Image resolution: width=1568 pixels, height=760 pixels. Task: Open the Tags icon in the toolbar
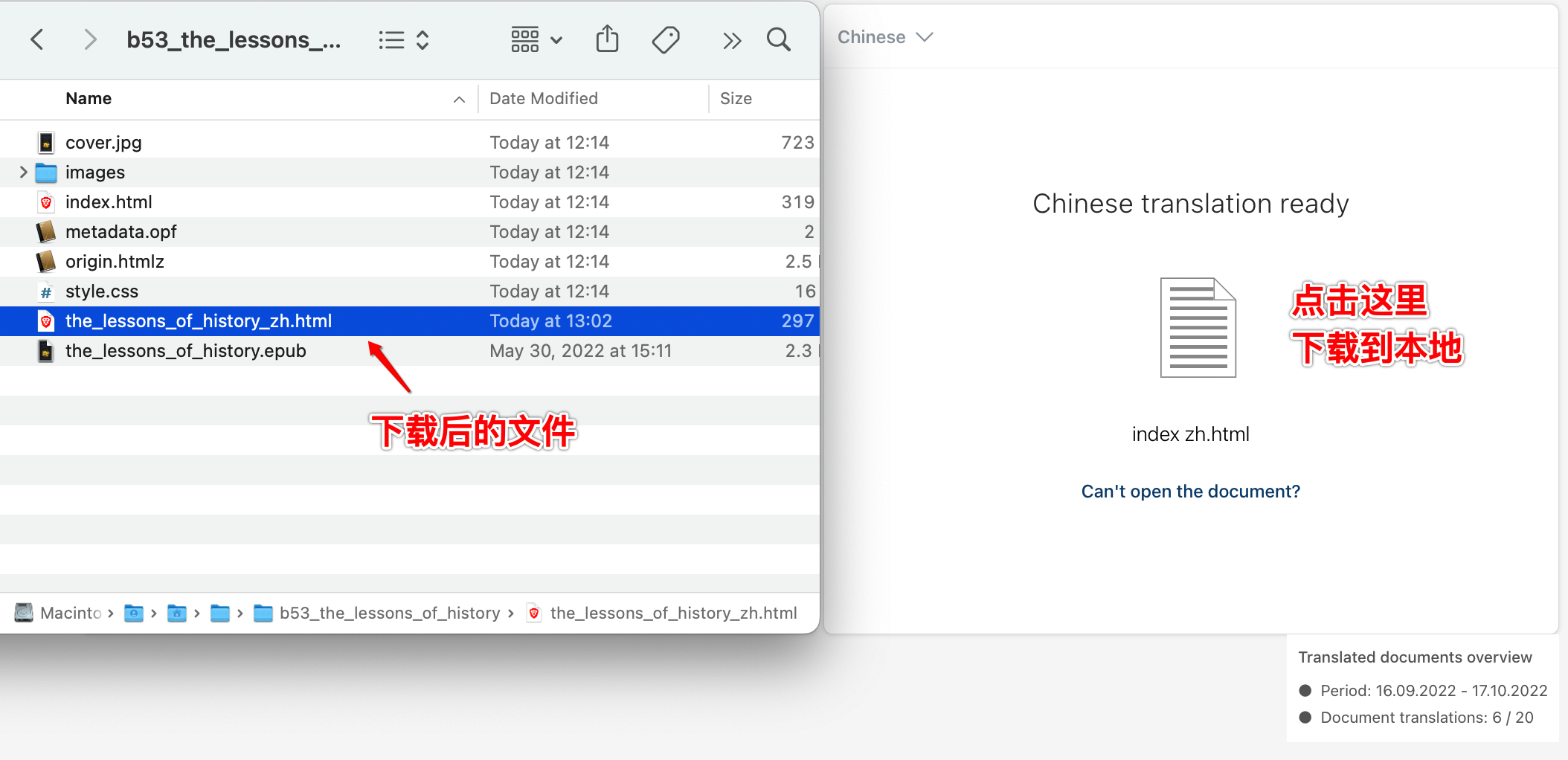[666, 39]
